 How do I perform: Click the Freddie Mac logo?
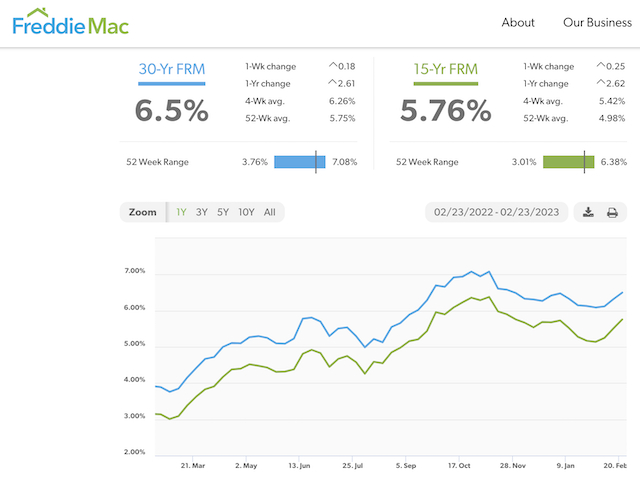pos(70,22)
